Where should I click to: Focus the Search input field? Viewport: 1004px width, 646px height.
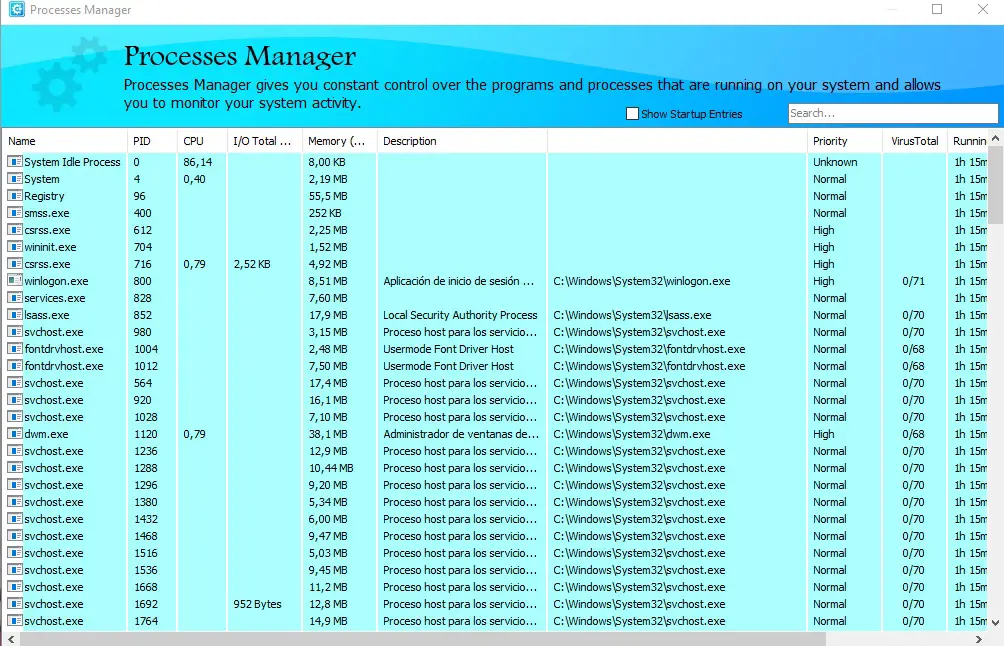[893, 113]
